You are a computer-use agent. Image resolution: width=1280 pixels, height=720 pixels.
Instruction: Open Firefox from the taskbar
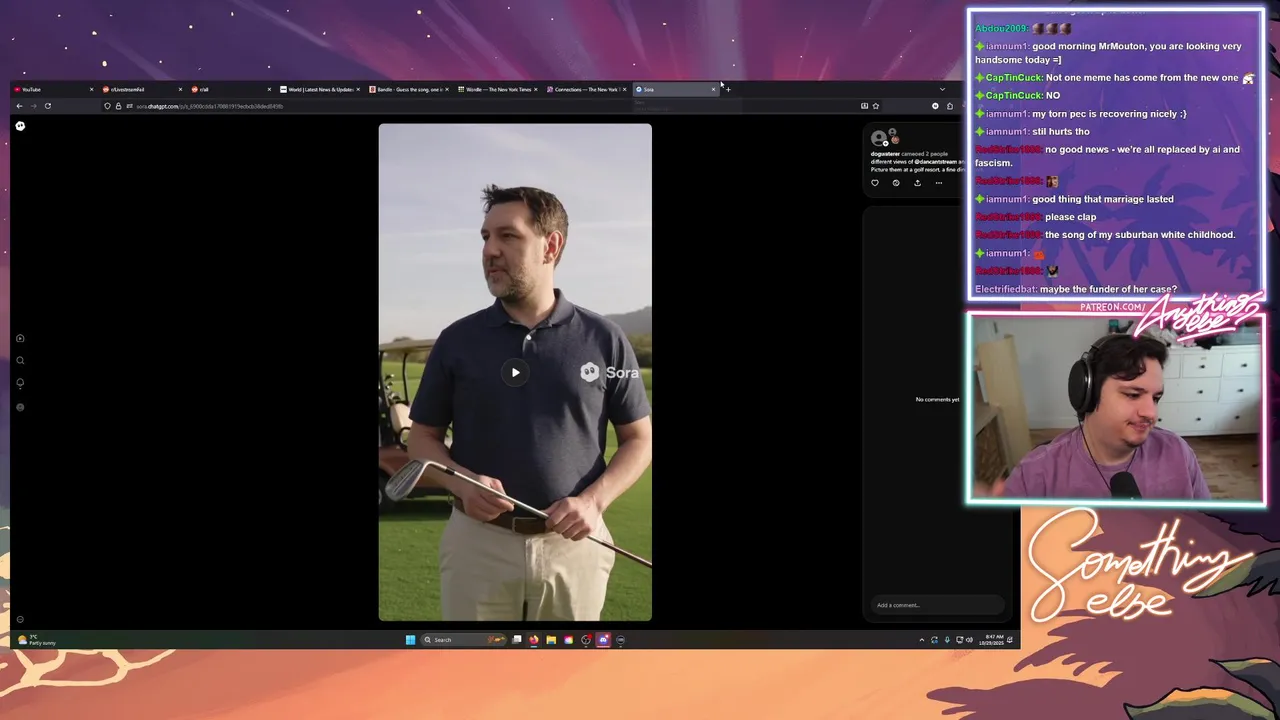point(534,640)
